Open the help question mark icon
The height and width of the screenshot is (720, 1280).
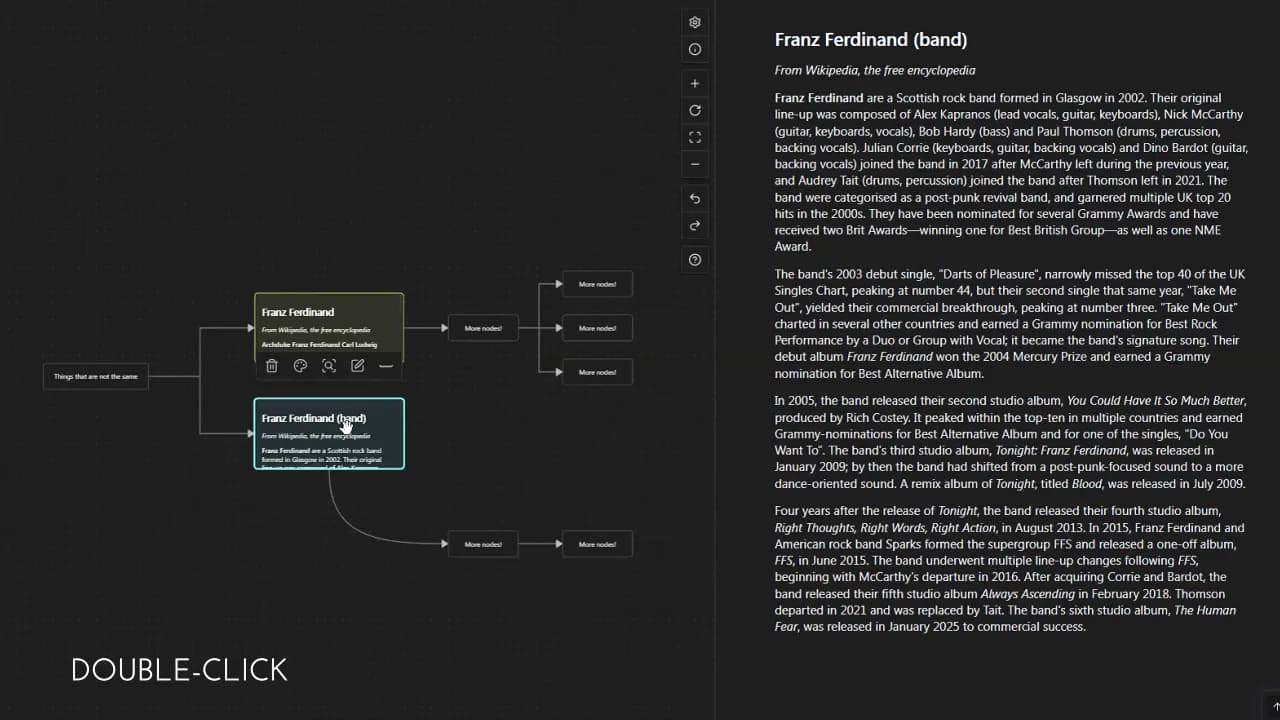(695, 260)
